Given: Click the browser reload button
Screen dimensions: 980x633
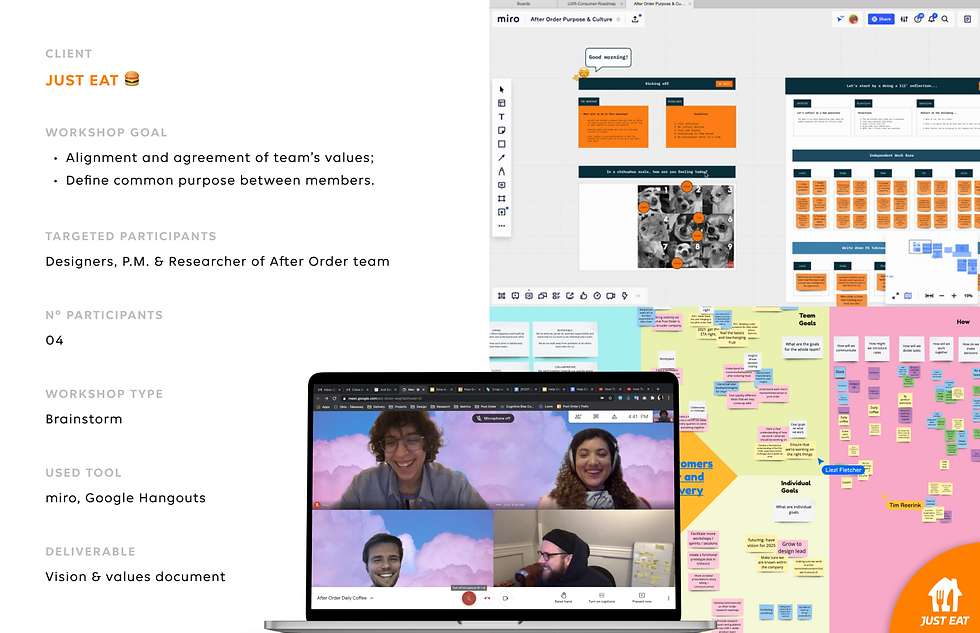Looking at the screenshot, I should (x=334, y=398).
